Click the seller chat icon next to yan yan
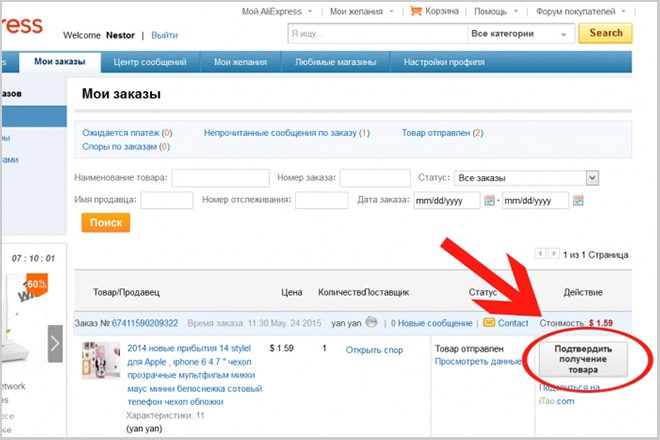Image resolution: width=660 pixels, height=440 pixels. [372, 323]
